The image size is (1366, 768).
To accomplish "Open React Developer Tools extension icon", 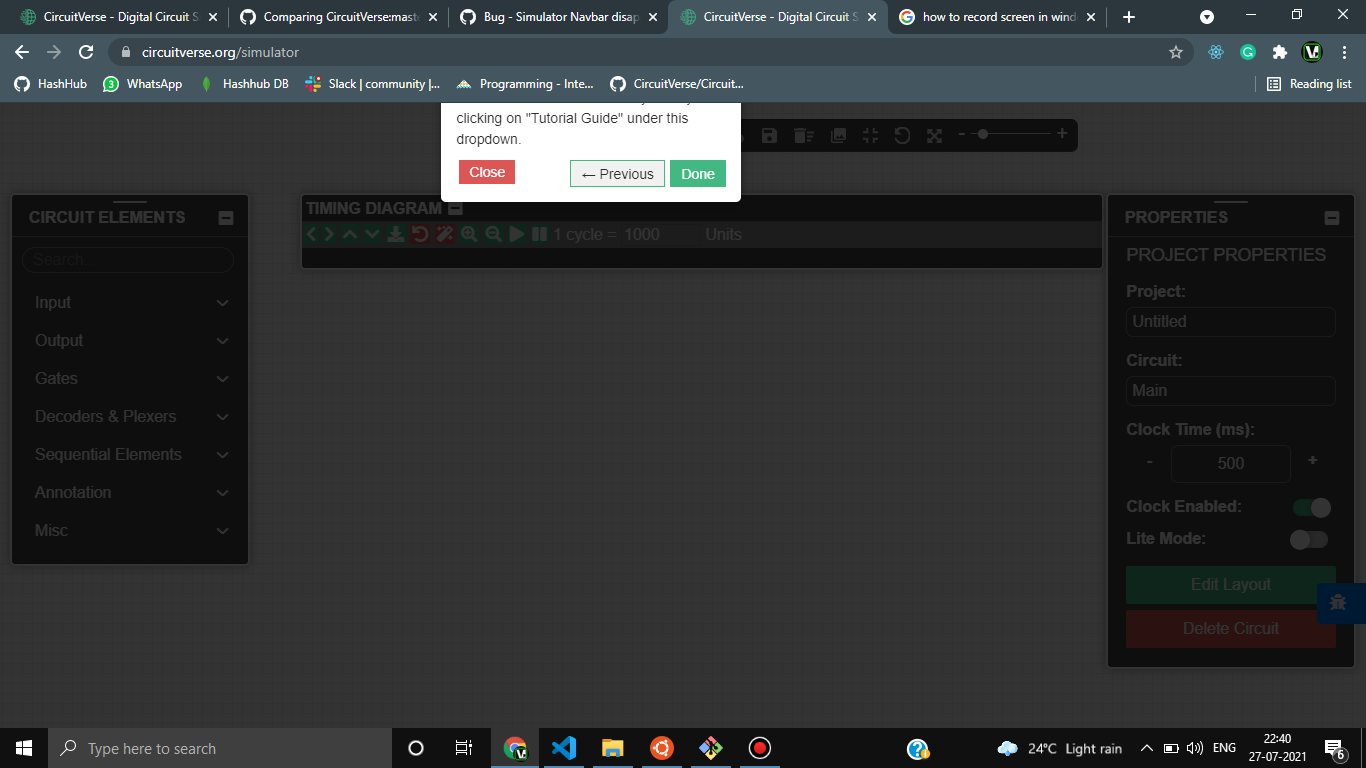I will coord(1216,52).
